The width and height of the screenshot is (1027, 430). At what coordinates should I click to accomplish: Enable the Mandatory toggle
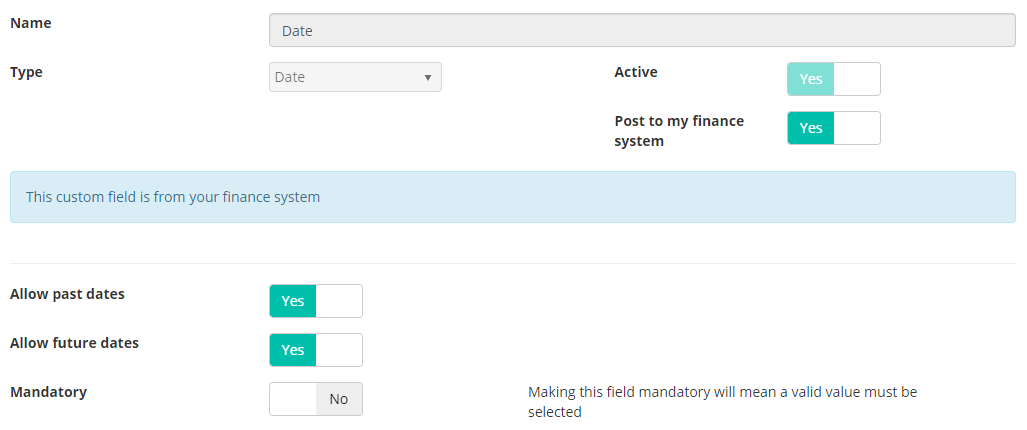click(316, 399)
